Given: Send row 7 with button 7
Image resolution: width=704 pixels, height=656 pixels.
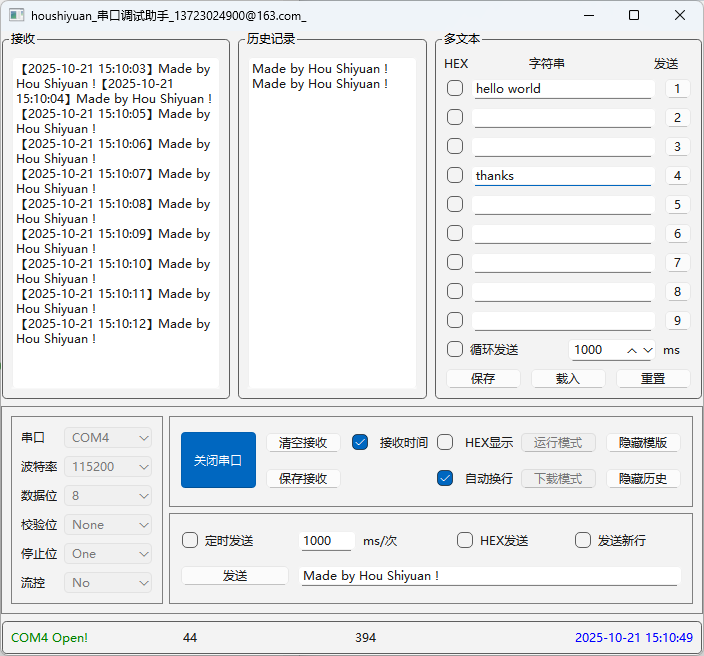Looking at the screenshot, I should click(677, 263).
